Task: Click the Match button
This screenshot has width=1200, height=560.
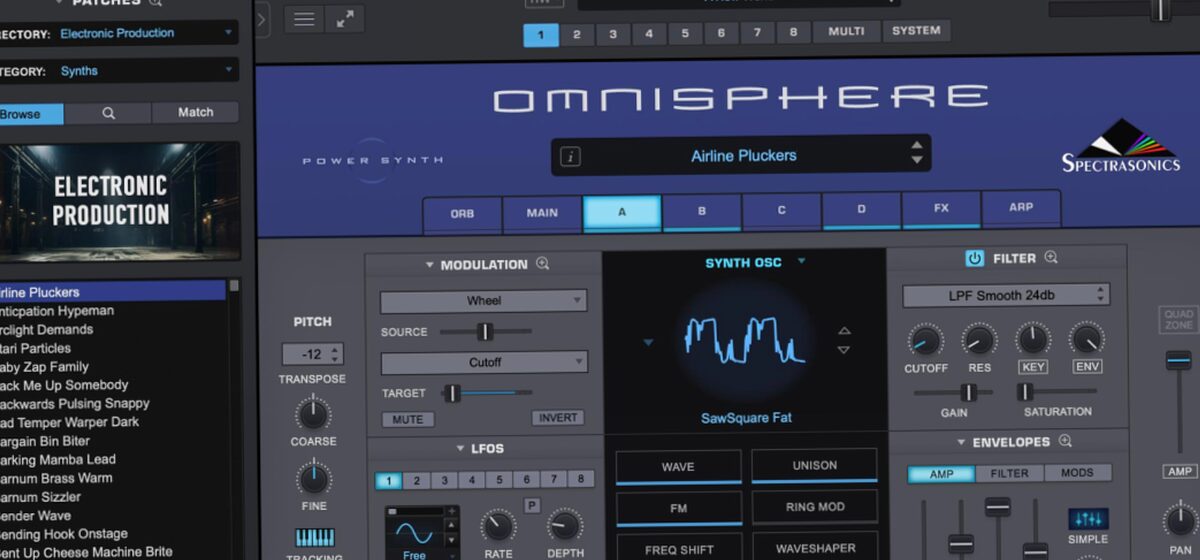Action: (195, 112)
